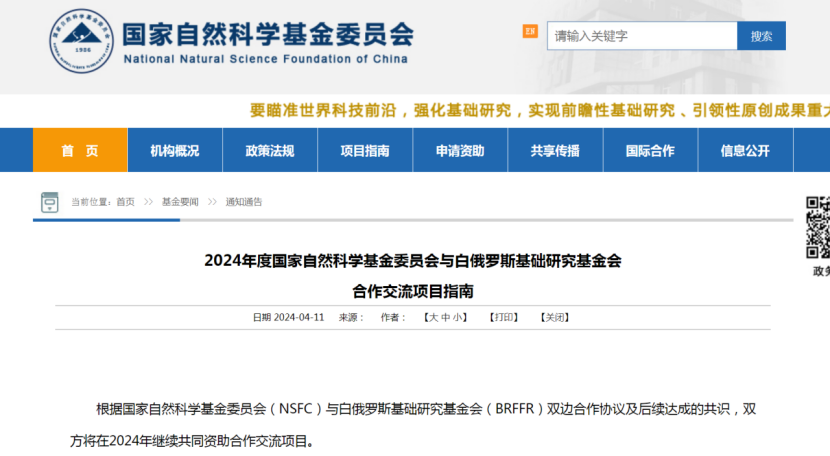Screen dimensions: 830x456
Task: Click the 打印 print link
Action: (504, 317)
